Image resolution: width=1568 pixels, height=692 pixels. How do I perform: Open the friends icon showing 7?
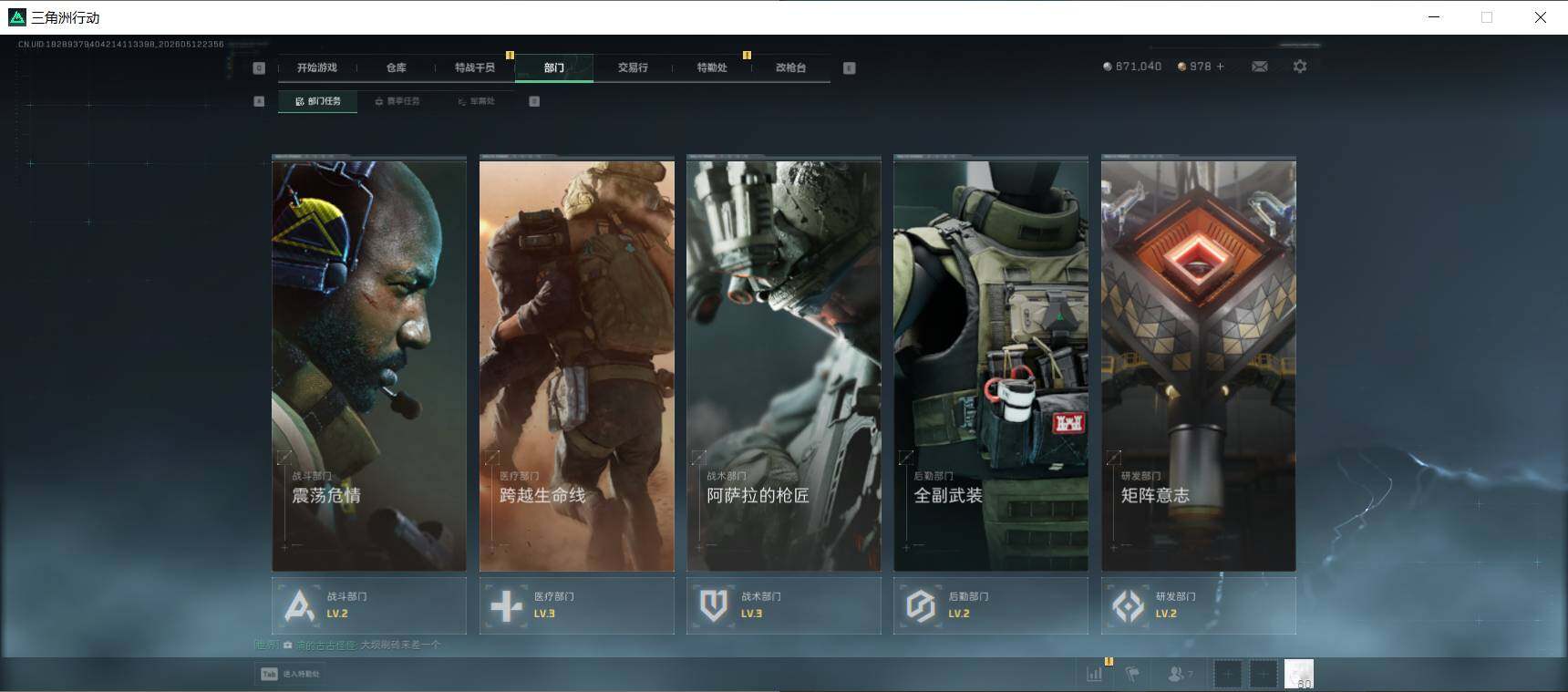(x=1181, y=674)
